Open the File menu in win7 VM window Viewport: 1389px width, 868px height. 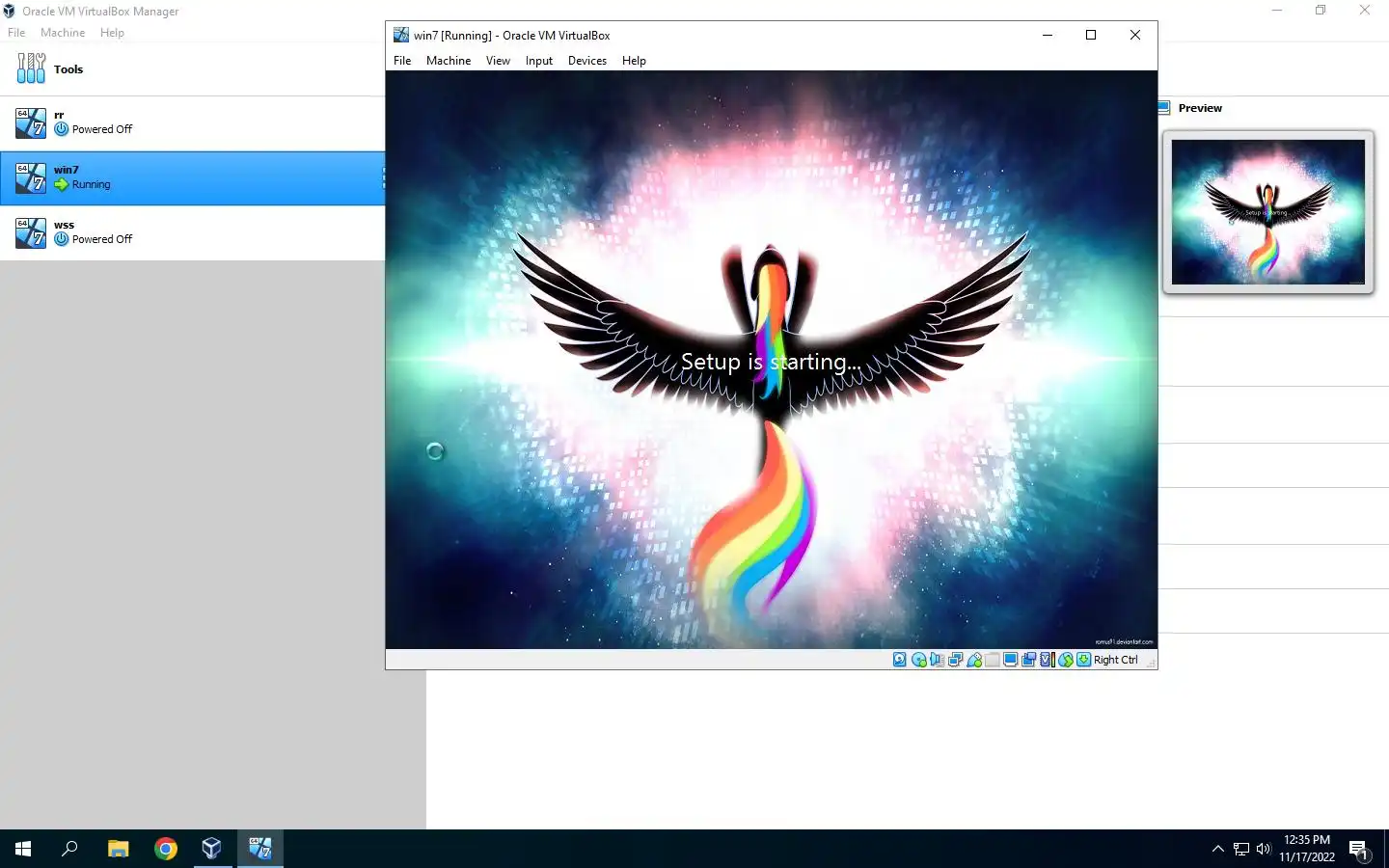point(402,61)
